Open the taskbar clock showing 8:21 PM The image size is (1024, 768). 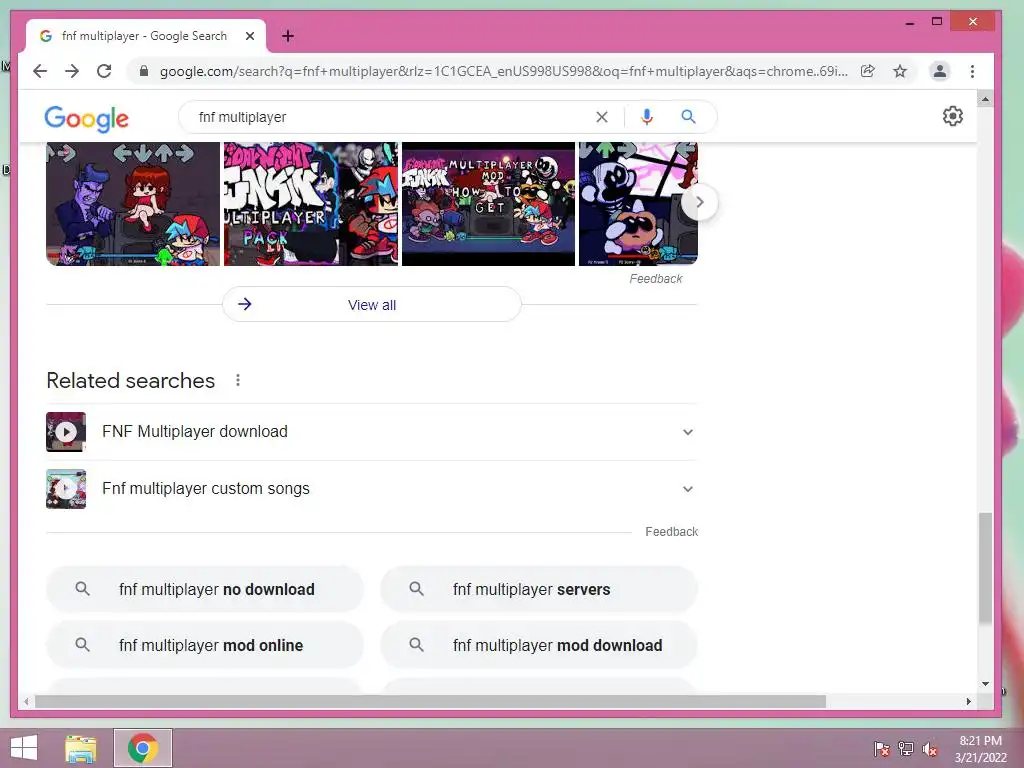[981, 749]
